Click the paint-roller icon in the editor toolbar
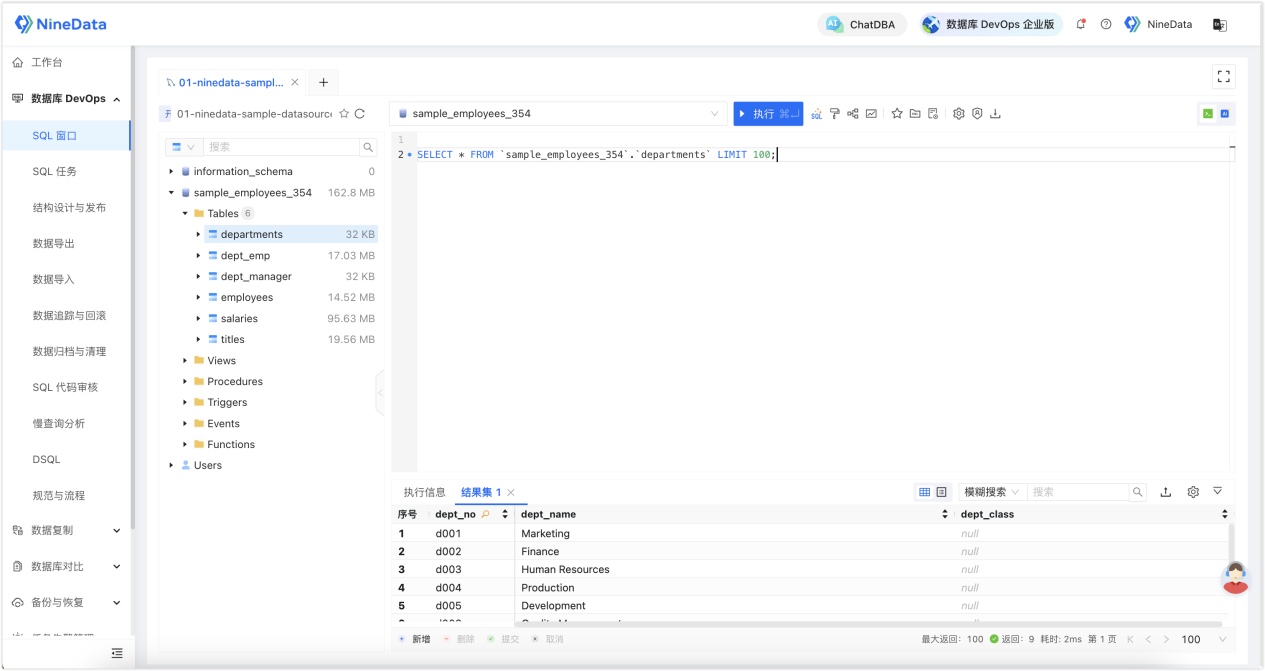The width and height of the screenshot is (1265, 671). (835, 114)
